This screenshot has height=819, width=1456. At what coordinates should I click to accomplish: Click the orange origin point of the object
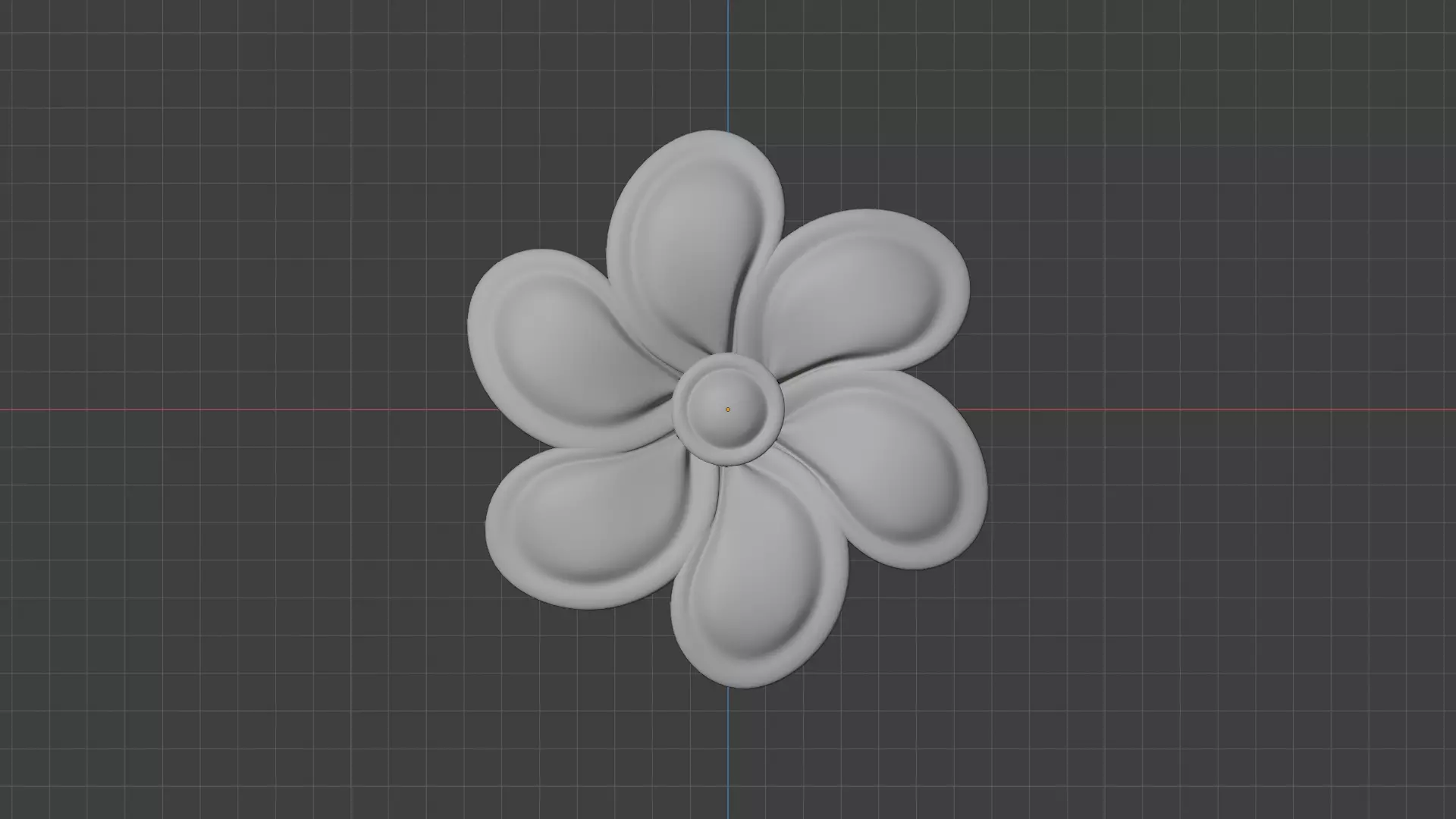(728, 409)
